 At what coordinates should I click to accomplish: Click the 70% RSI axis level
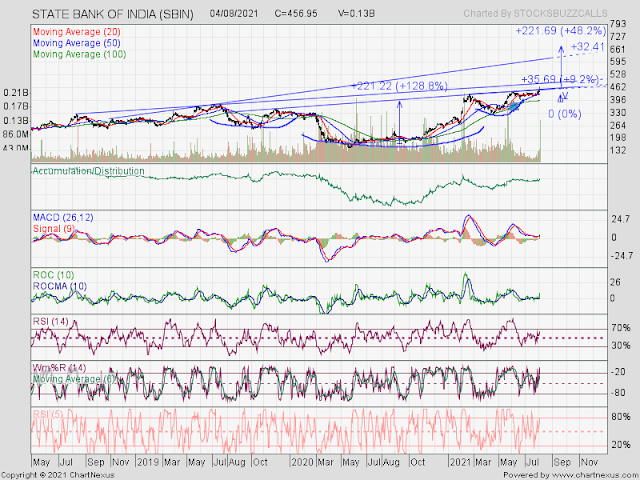pyautogui.click(x=621, y=328)
